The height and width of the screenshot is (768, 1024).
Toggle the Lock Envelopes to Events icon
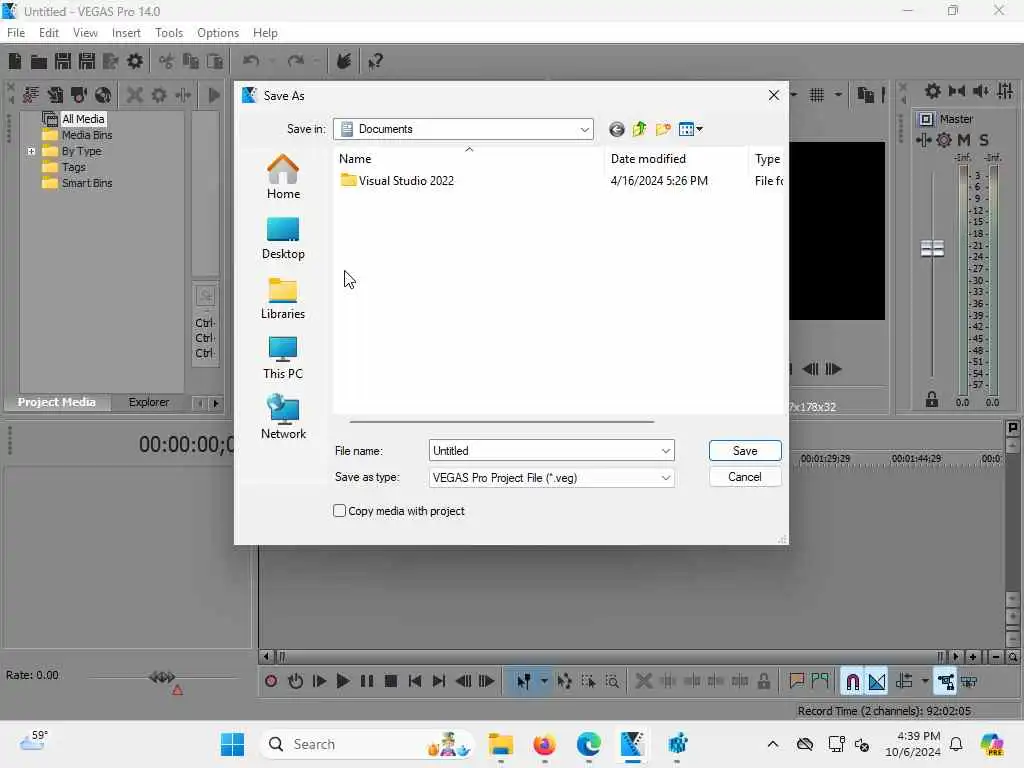[945, 682]
